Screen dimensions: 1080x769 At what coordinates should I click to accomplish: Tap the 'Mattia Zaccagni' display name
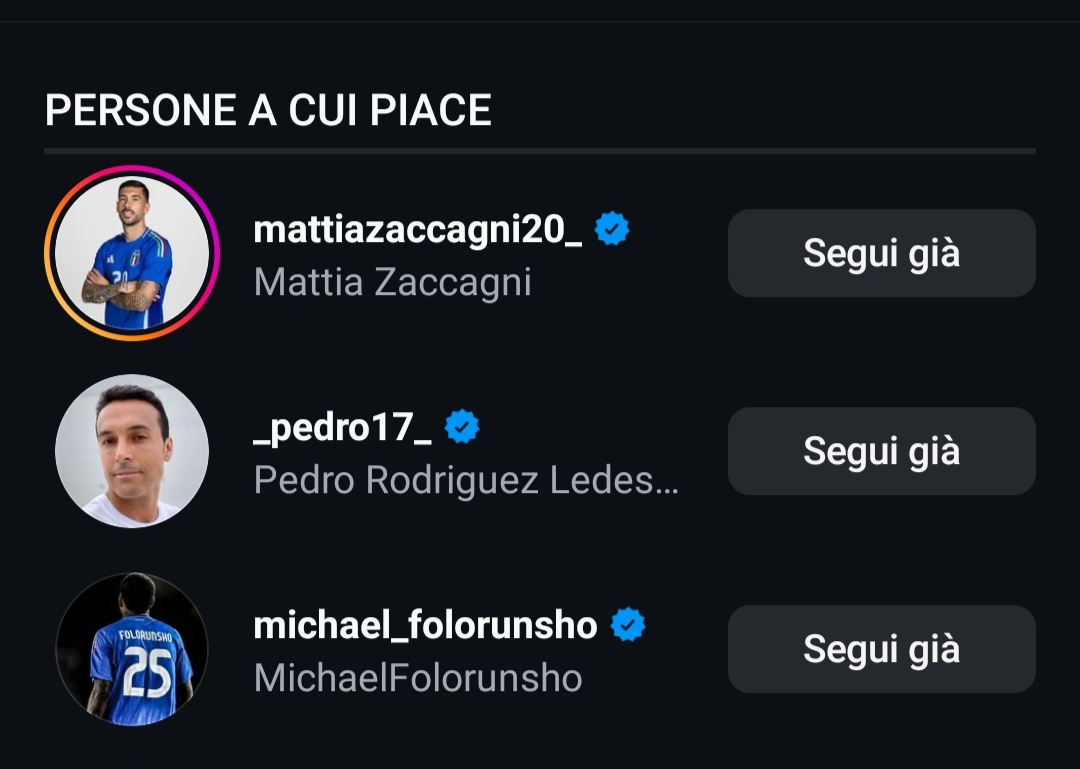(392, 282)
